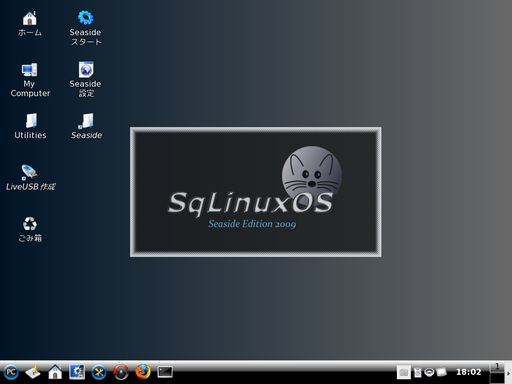
Task: Launch the LiveUSB 作成 icon
Action: pos(30,177)
